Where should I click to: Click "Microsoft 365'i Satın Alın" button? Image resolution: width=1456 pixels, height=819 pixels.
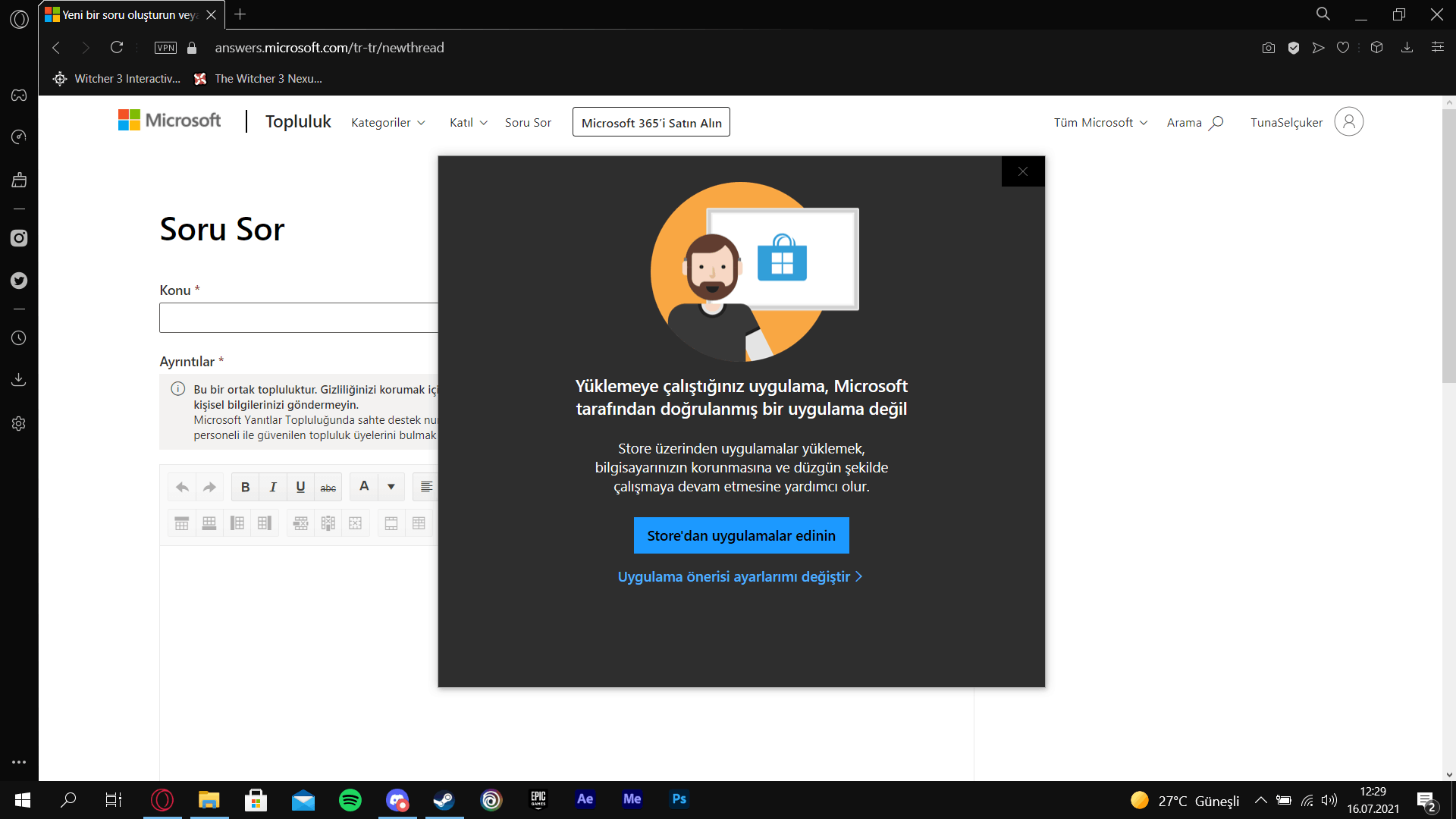point(651,123)
